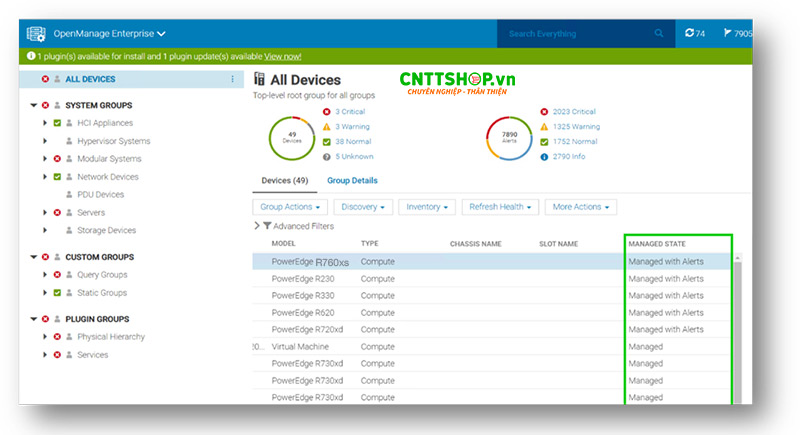Switch to the Devices (49) tab
This screenshot has width=800, height=435.
[285, 181]
